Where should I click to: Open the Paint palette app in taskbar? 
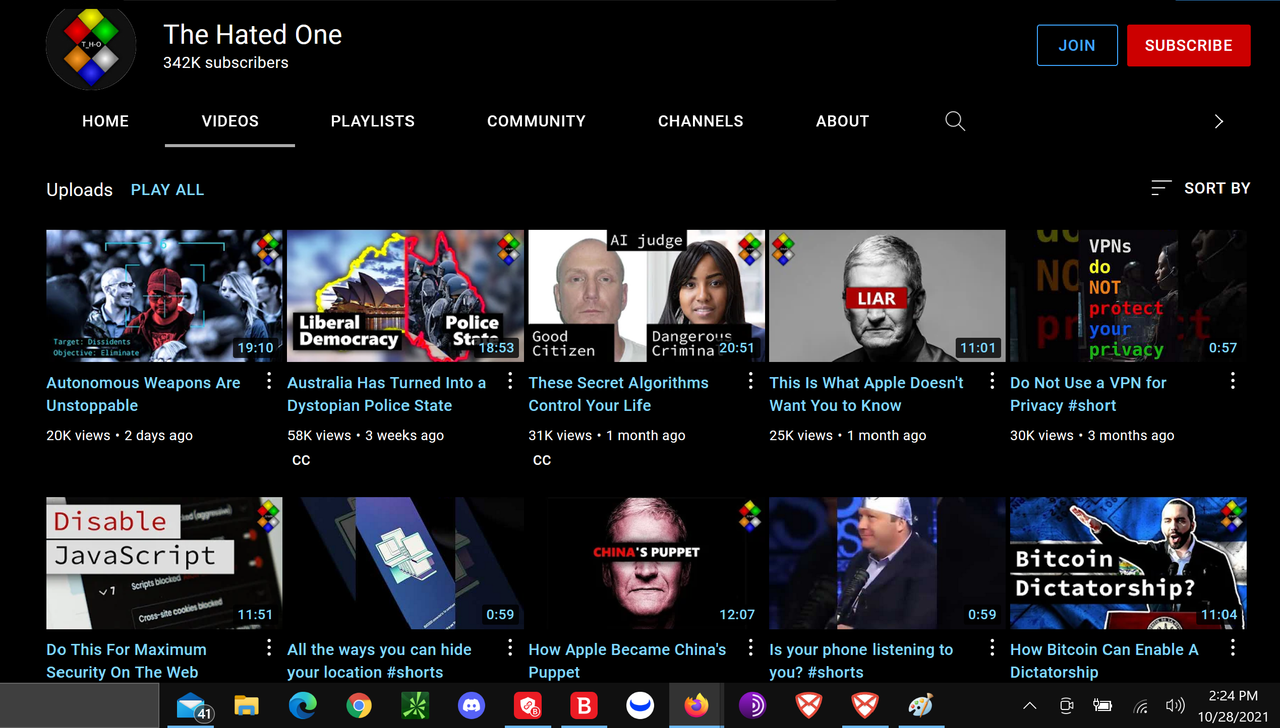tap(921, 706)
